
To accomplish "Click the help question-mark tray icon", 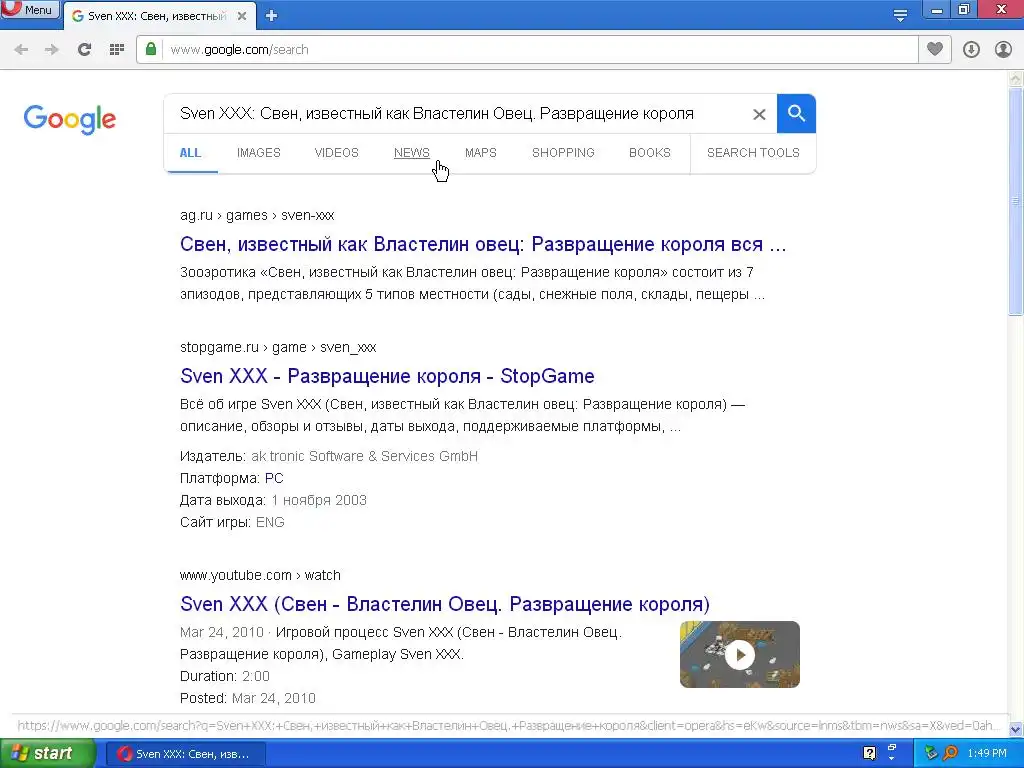I will pos(869,754).
